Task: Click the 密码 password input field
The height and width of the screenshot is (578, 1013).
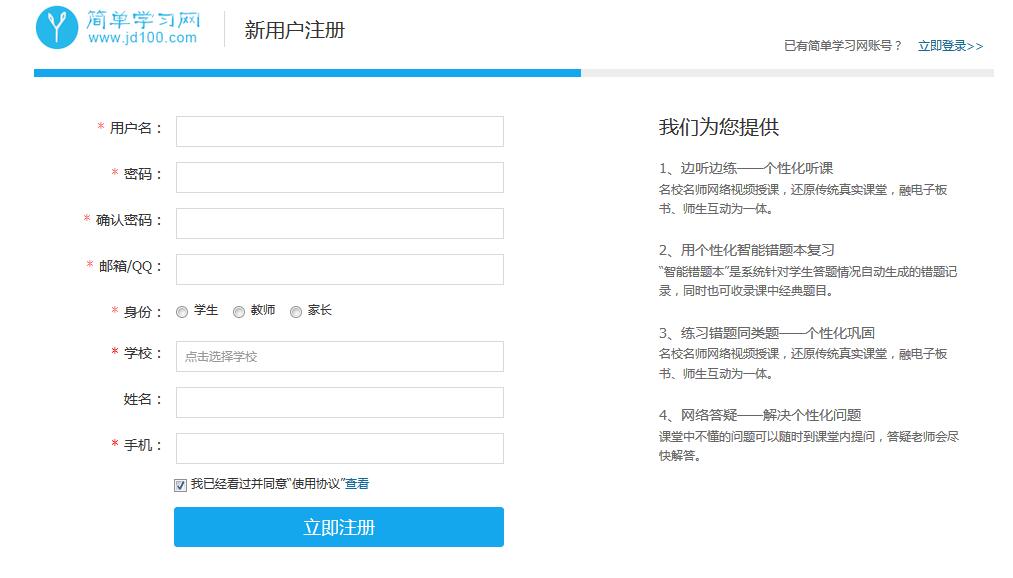Action: (x=339, y=177)
